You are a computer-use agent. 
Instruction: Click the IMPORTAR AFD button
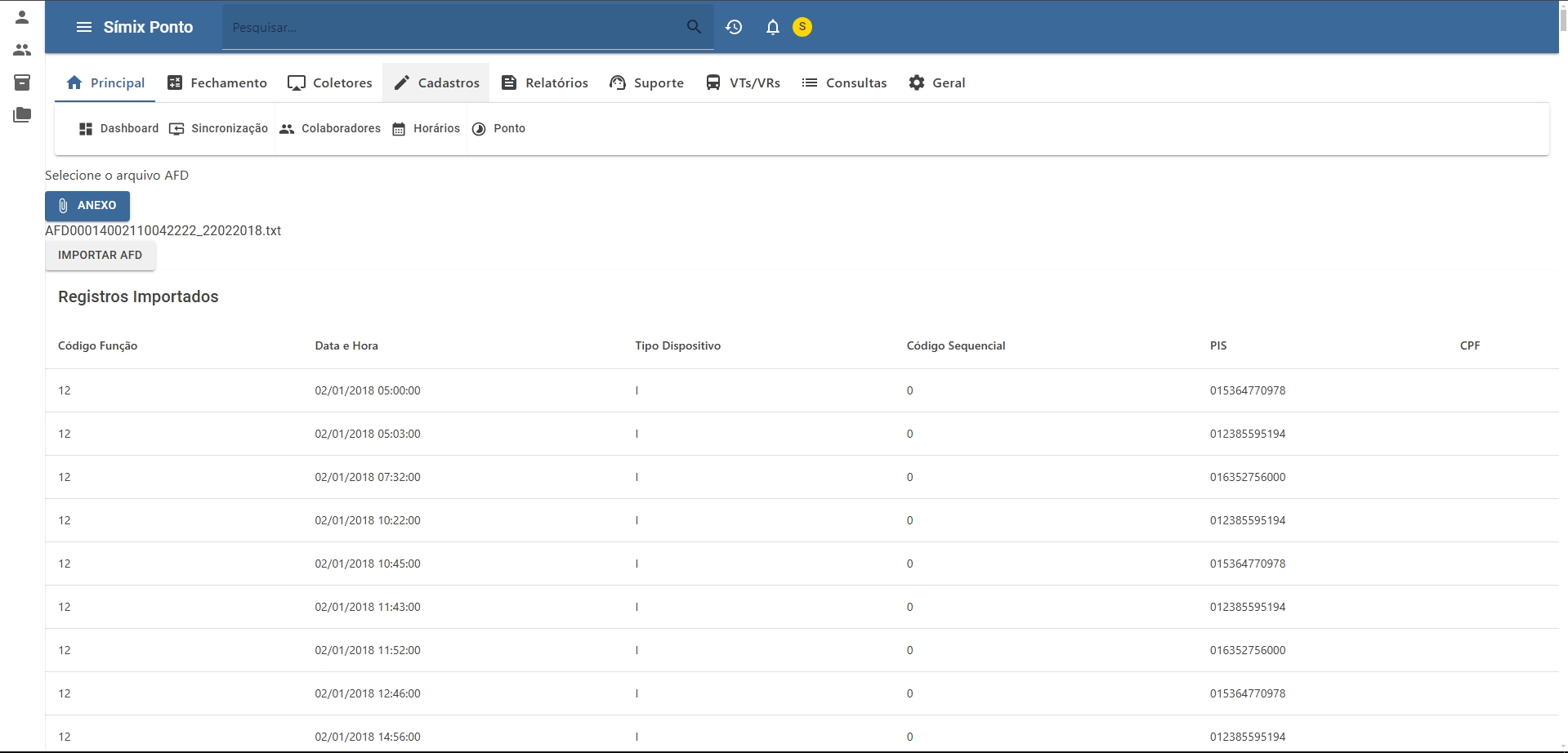[x=100, y=255]
